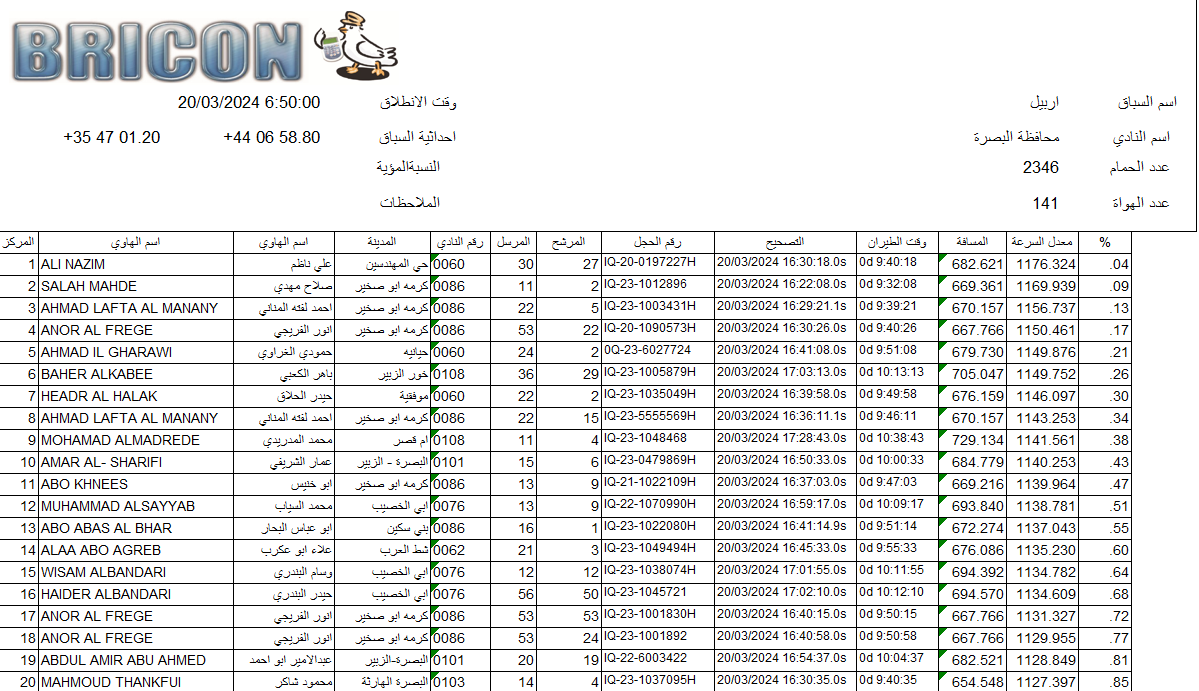Viewport: 1199px width, 691px height.
Task: Click speed value 1176.324
Action: coord(1046,265)
